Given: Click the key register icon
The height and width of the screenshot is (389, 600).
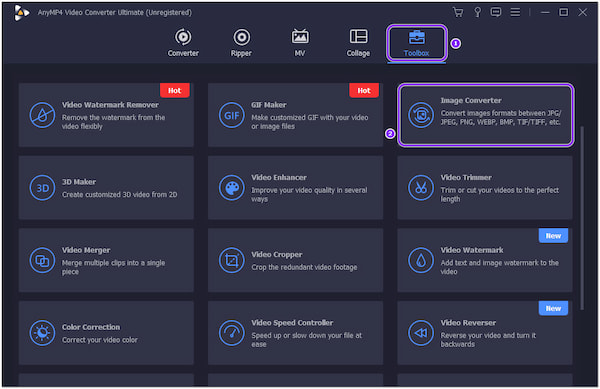Looking at the screenshot, I should [478, 12].
